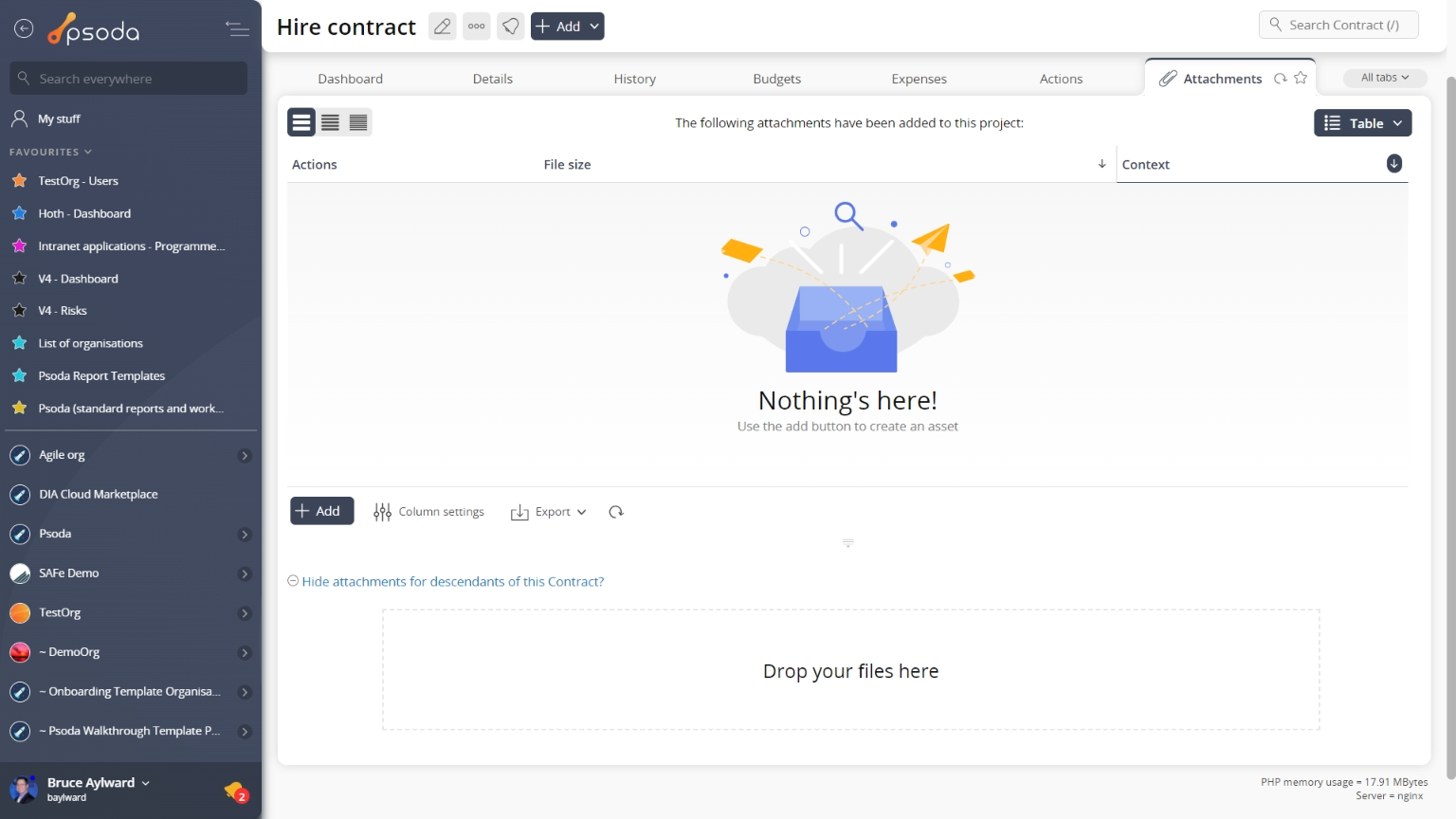1456x819 pixels.
Task: Select the comfortable row density toggle
Action: click(301, 122)
